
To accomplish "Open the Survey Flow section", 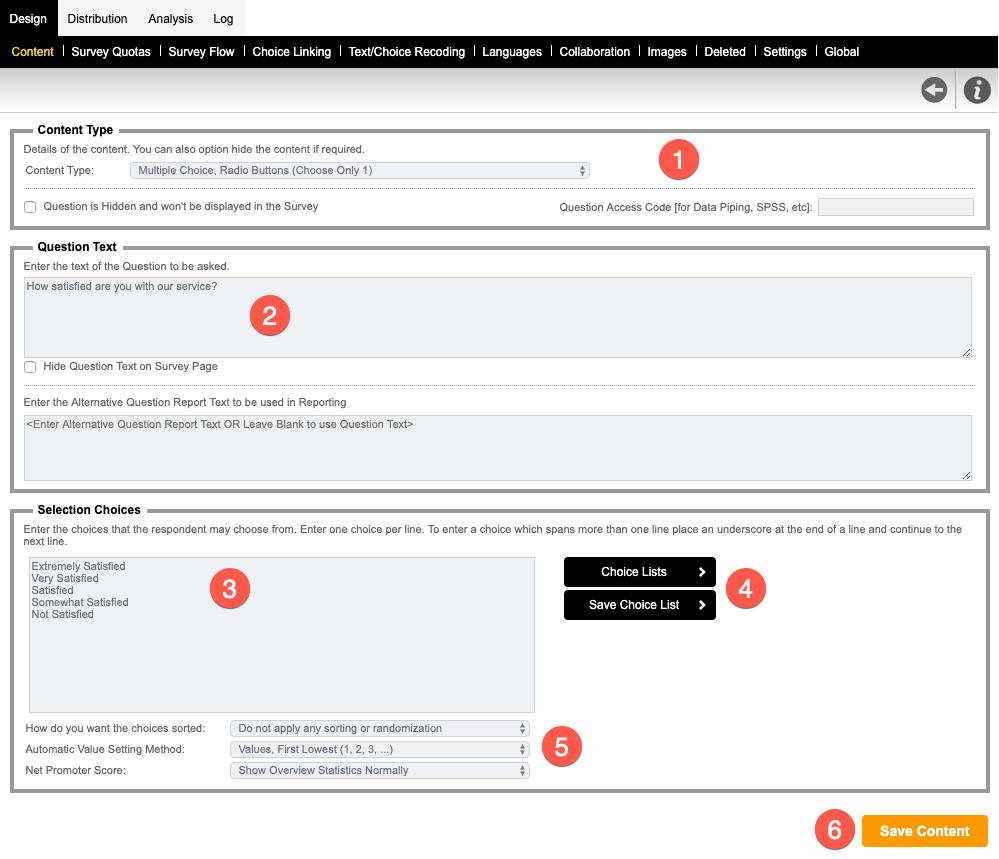I will (201, 52).
